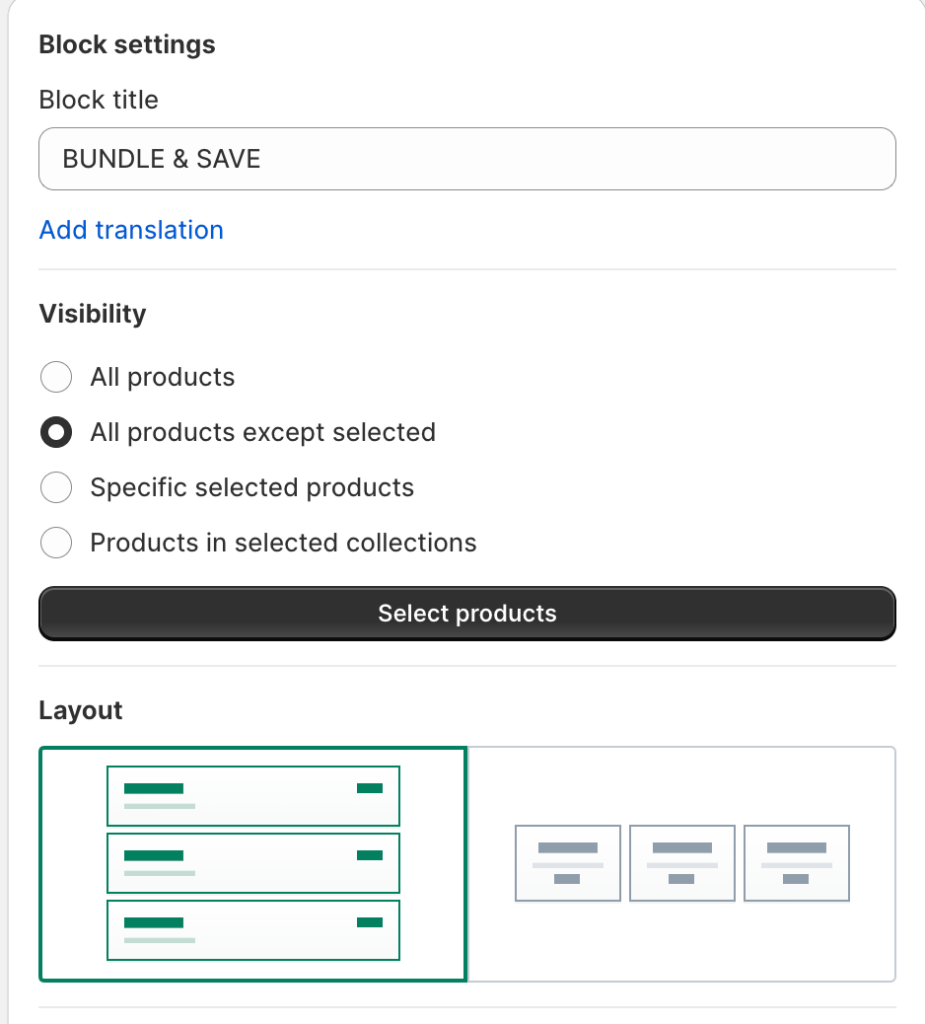Click the "Specific selected products" text label
Viewport: 925px width, 1024px height.
pos(252,487)
